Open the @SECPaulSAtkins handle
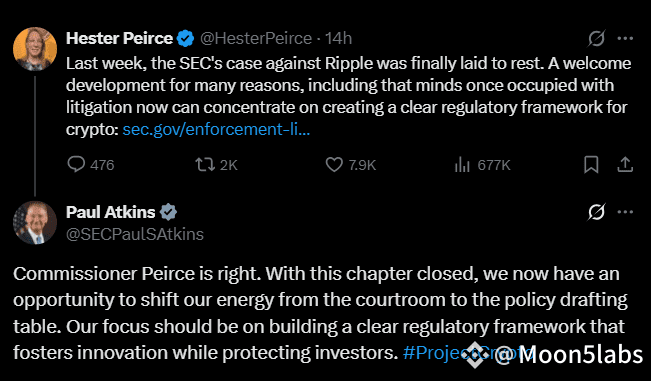This screenshot has height=381, width=651. [135, 234]
